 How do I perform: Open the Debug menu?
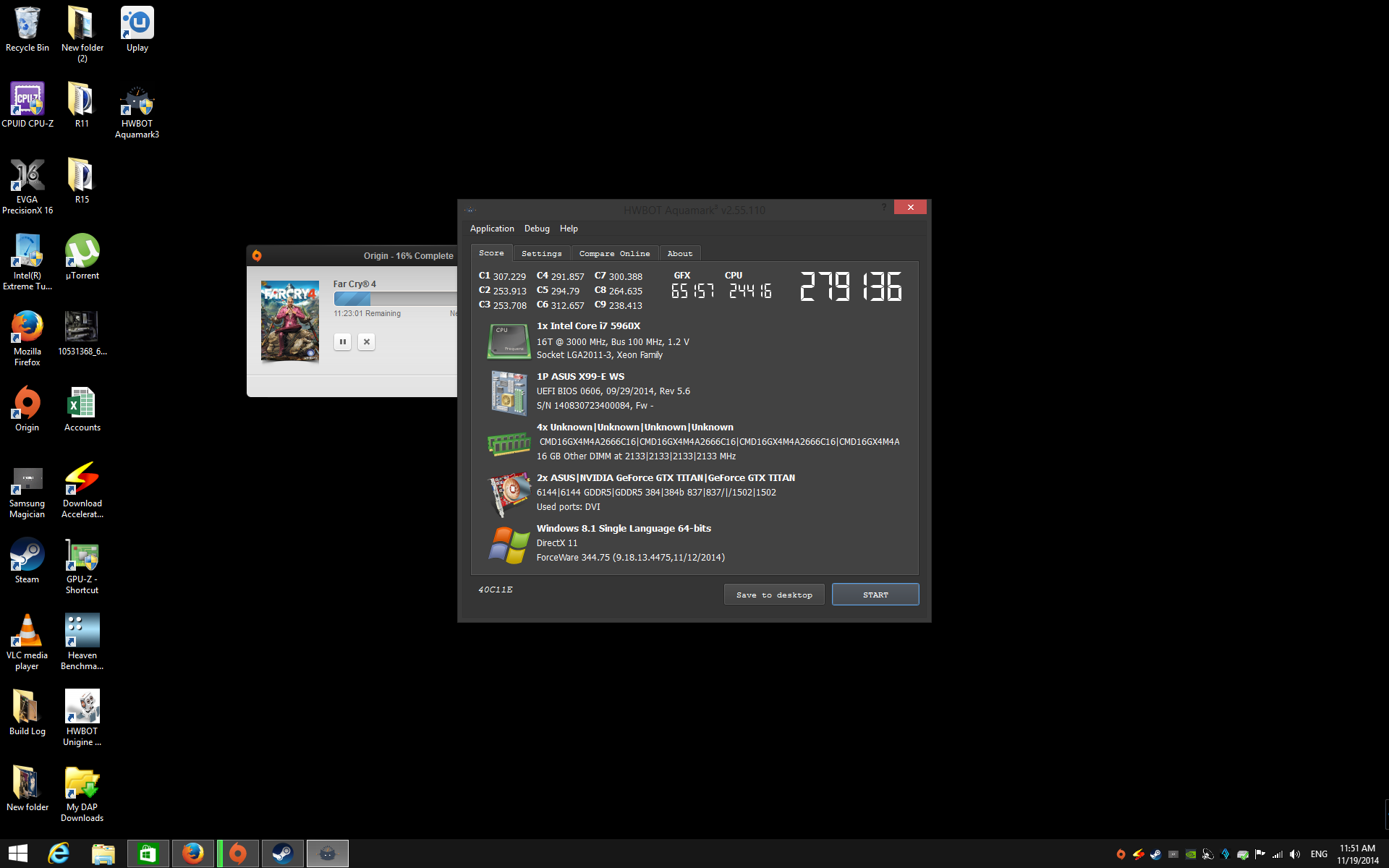click(537, 229)
